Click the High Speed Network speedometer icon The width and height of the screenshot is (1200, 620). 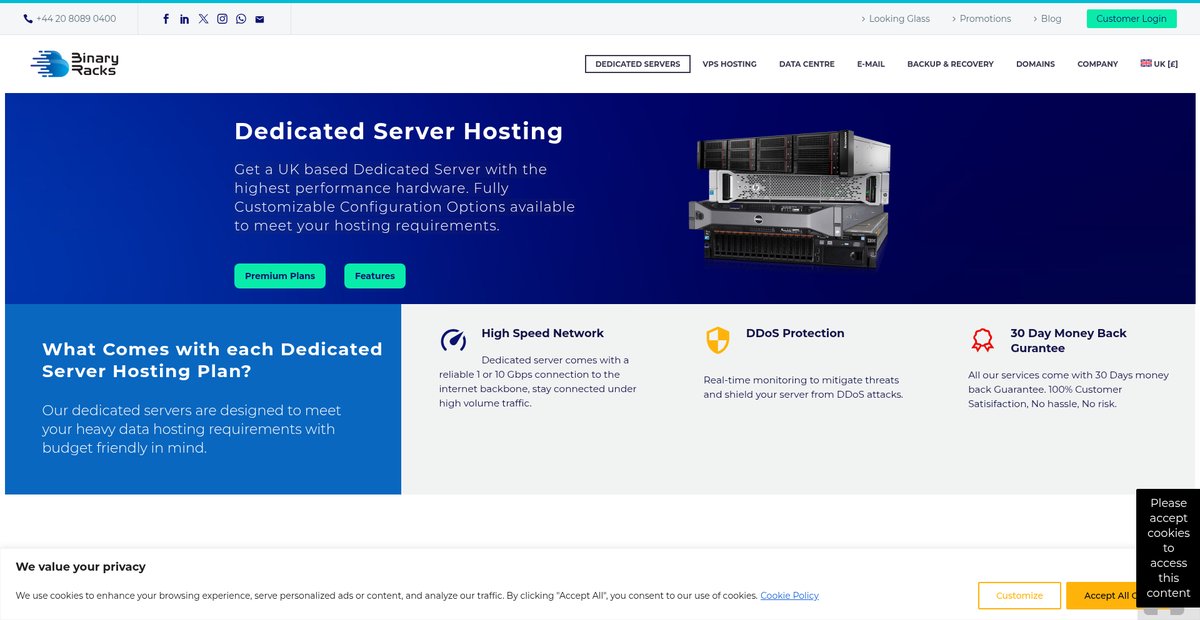(x=453, y=340)
